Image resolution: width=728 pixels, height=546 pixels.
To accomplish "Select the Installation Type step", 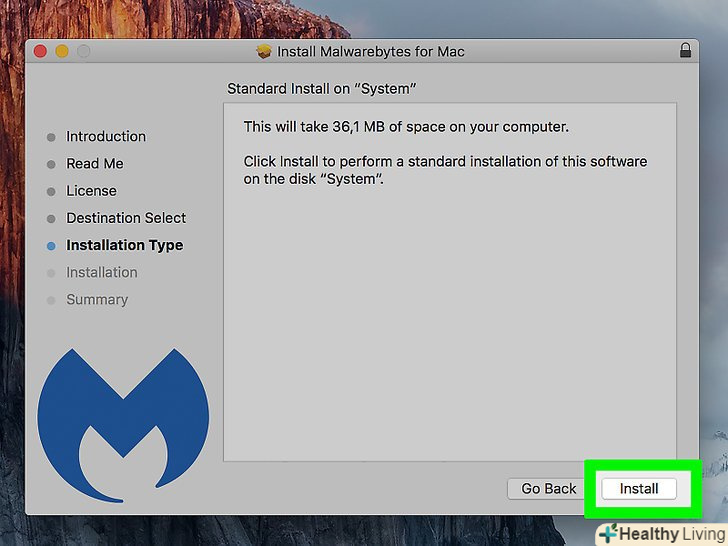I will [124, 245].
